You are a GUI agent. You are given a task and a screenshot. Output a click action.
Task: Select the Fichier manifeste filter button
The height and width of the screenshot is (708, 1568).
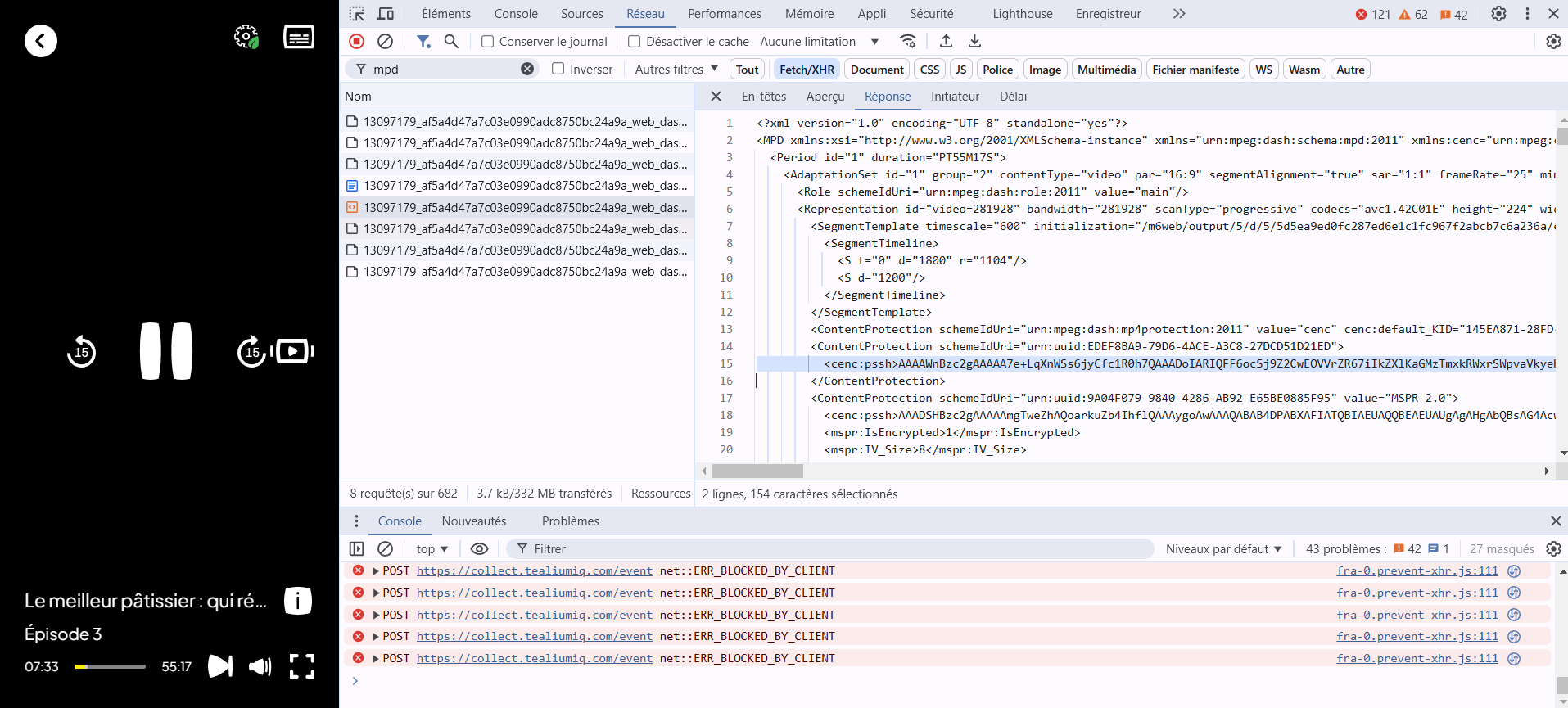[x=1195, y=70]
